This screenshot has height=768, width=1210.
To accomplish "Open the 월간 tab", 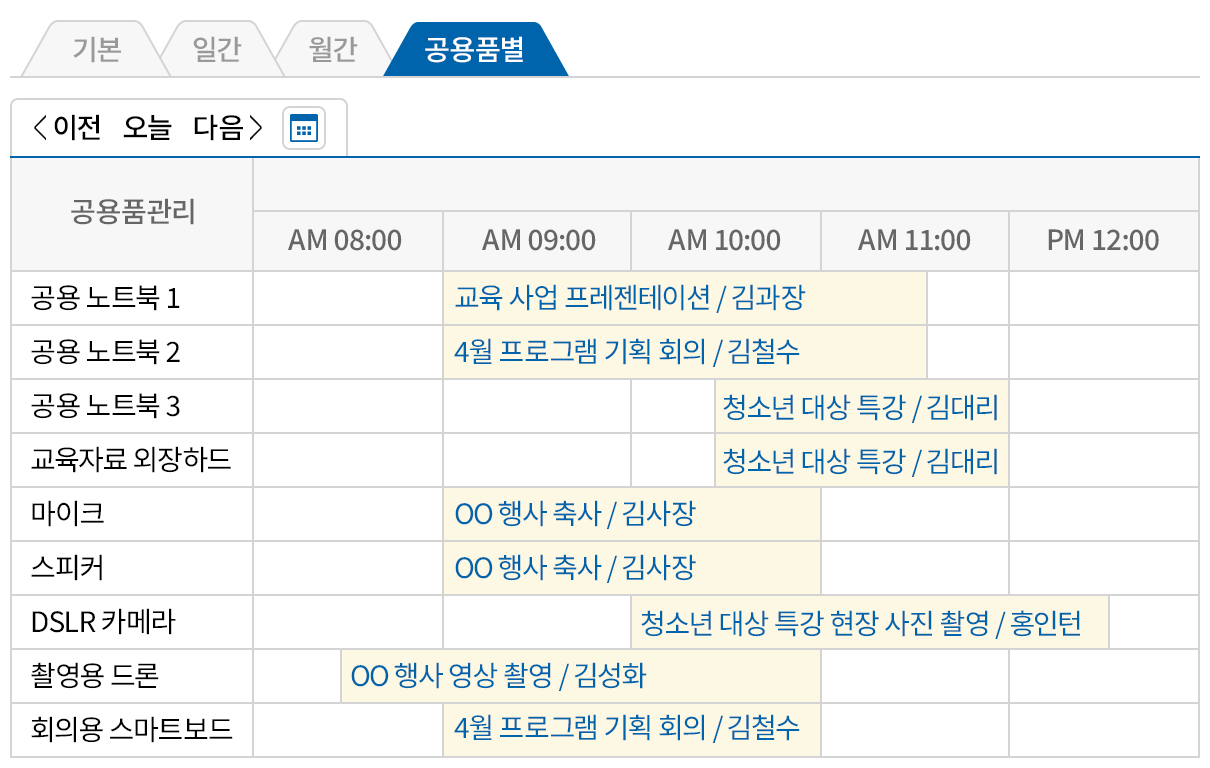I will (333, 50).
